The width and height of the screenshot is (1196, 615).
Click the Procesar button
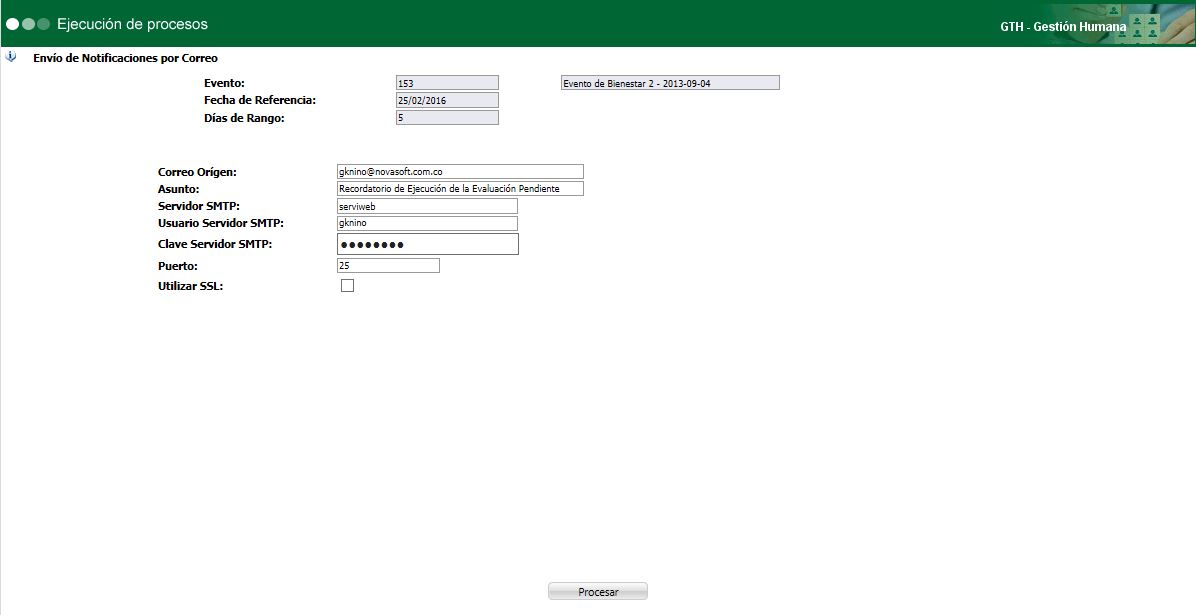point(598,591)
